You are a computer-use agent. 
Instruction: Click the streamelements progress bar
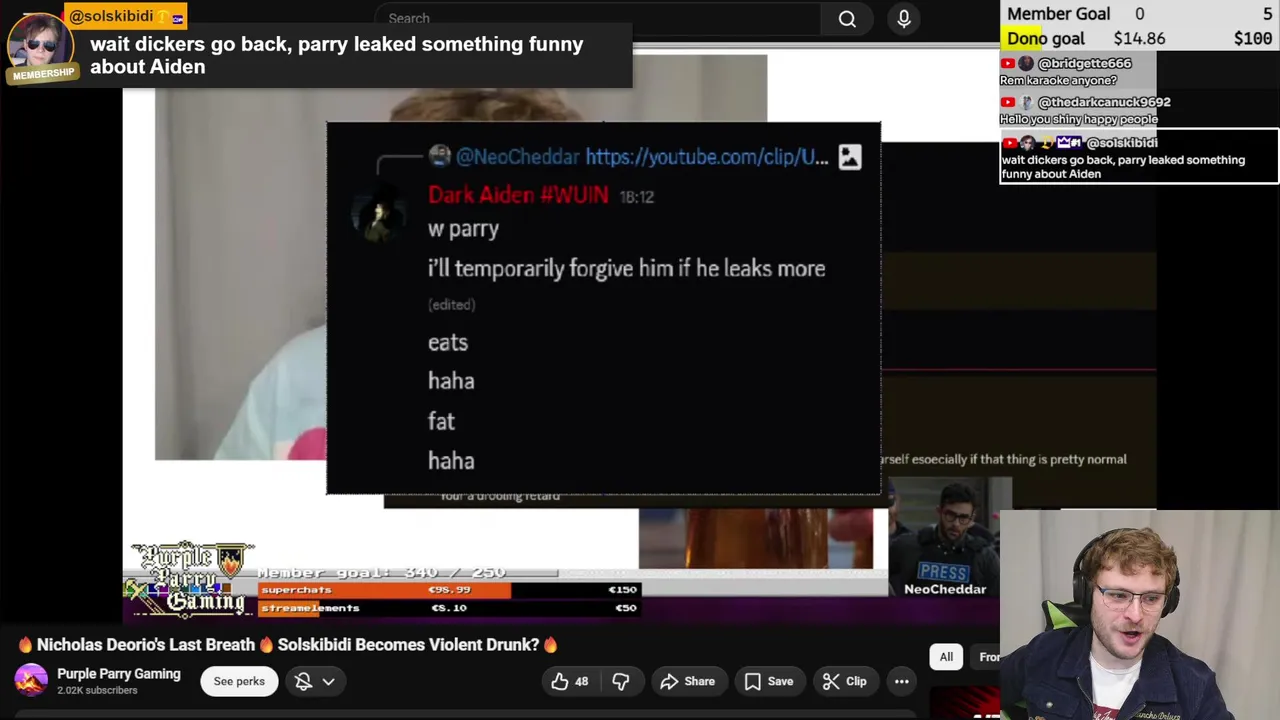(x=448, y=607)
